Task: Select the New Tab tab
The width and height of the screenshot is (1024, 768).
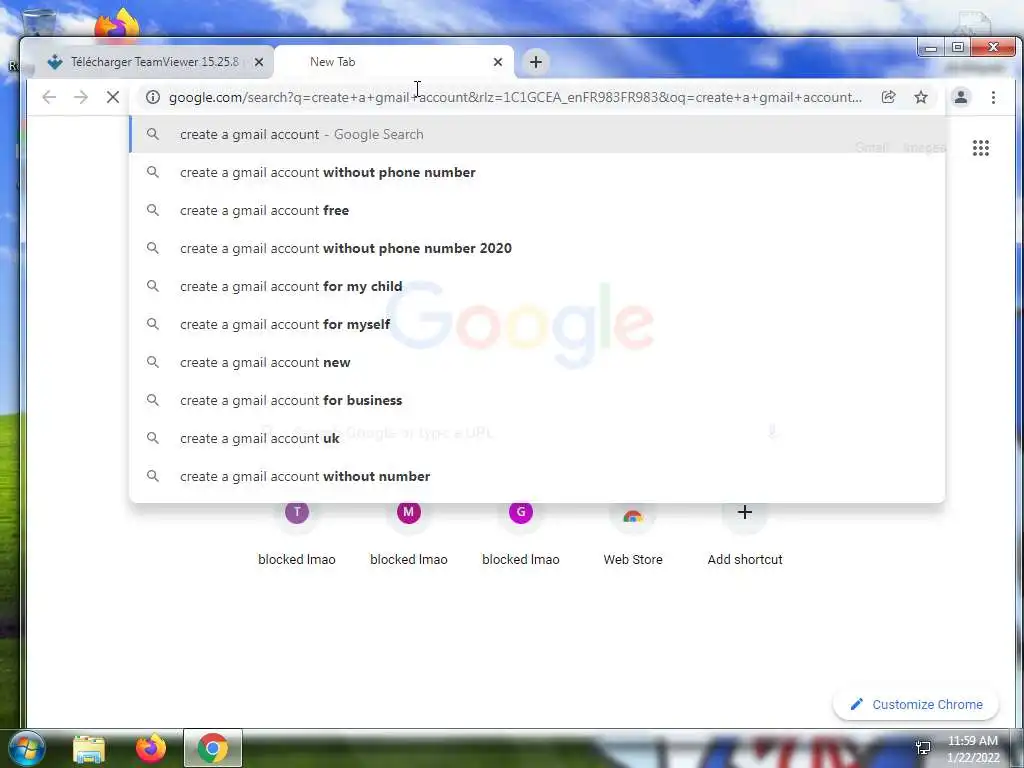Action: tap(394, 62)
